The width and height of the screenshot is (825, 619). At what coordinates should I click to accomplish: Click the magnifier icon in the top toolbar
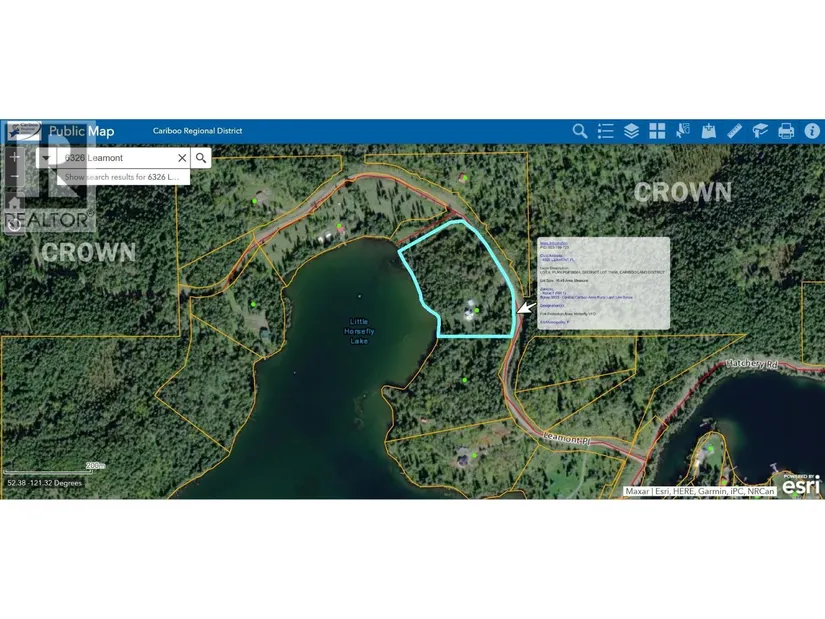click(579, 131)
